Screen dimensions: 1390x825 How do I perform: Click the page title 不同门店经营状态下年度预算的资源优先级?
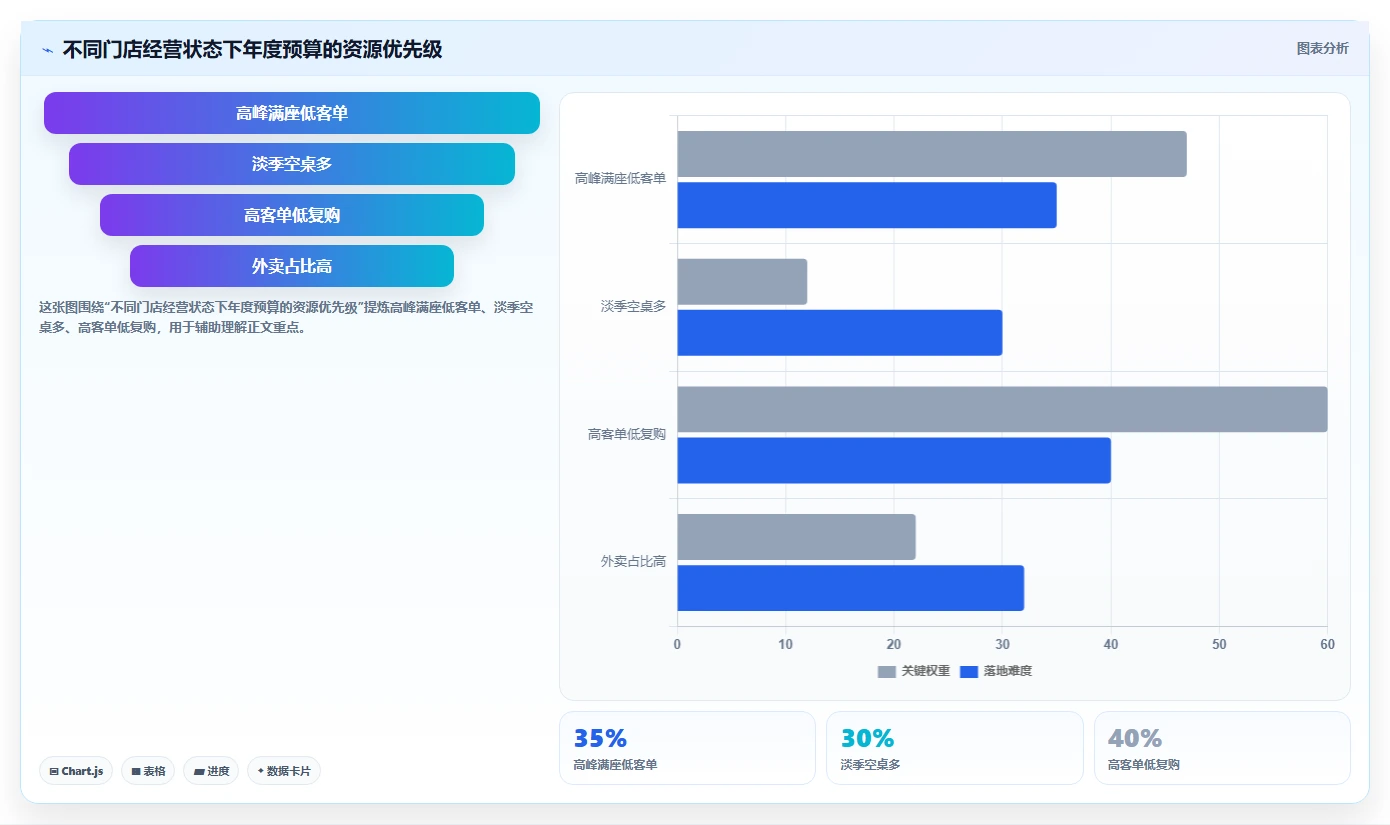coord(252,49)
